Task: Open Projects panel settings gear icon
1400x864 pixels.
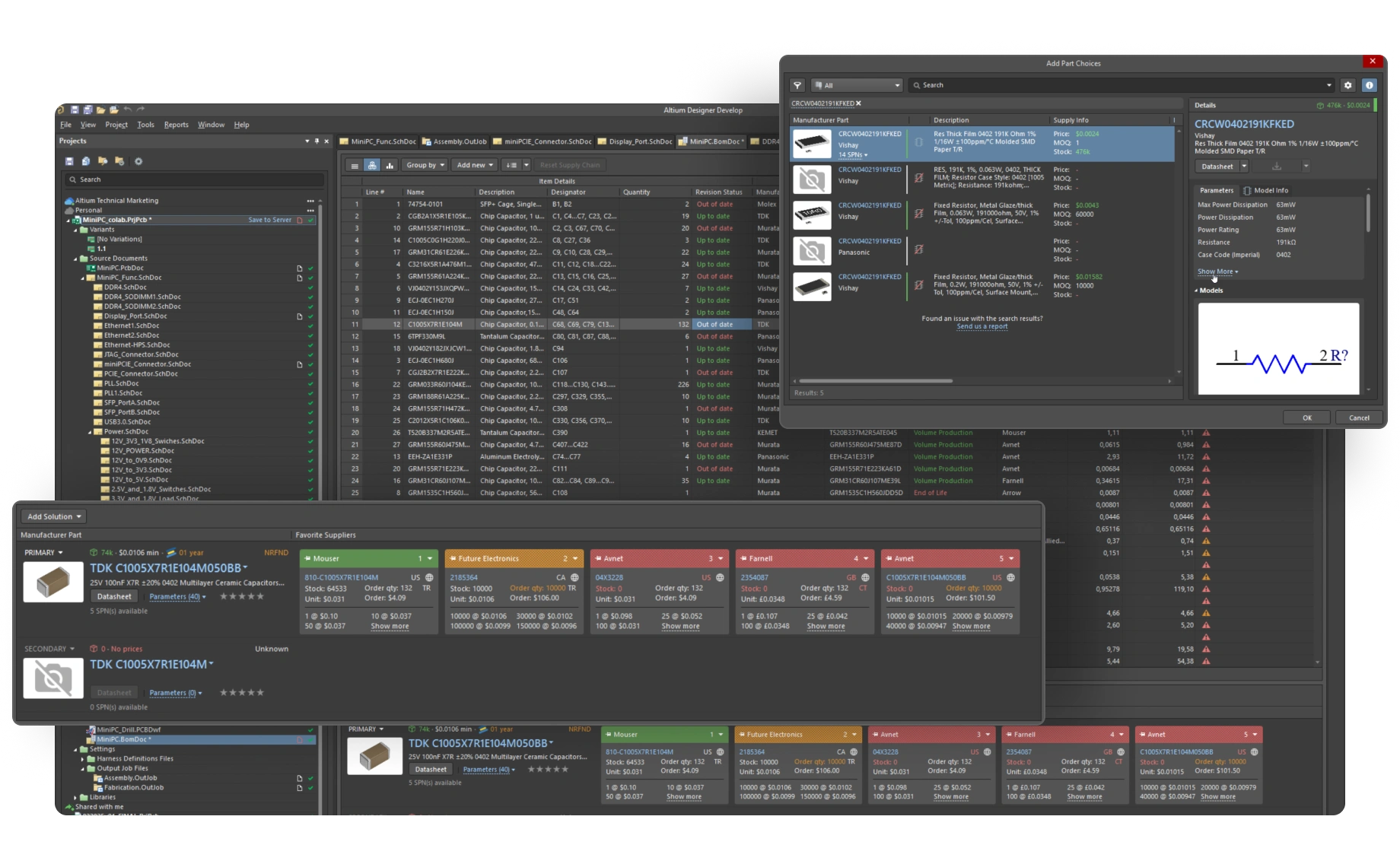Action: pos(138,161)
